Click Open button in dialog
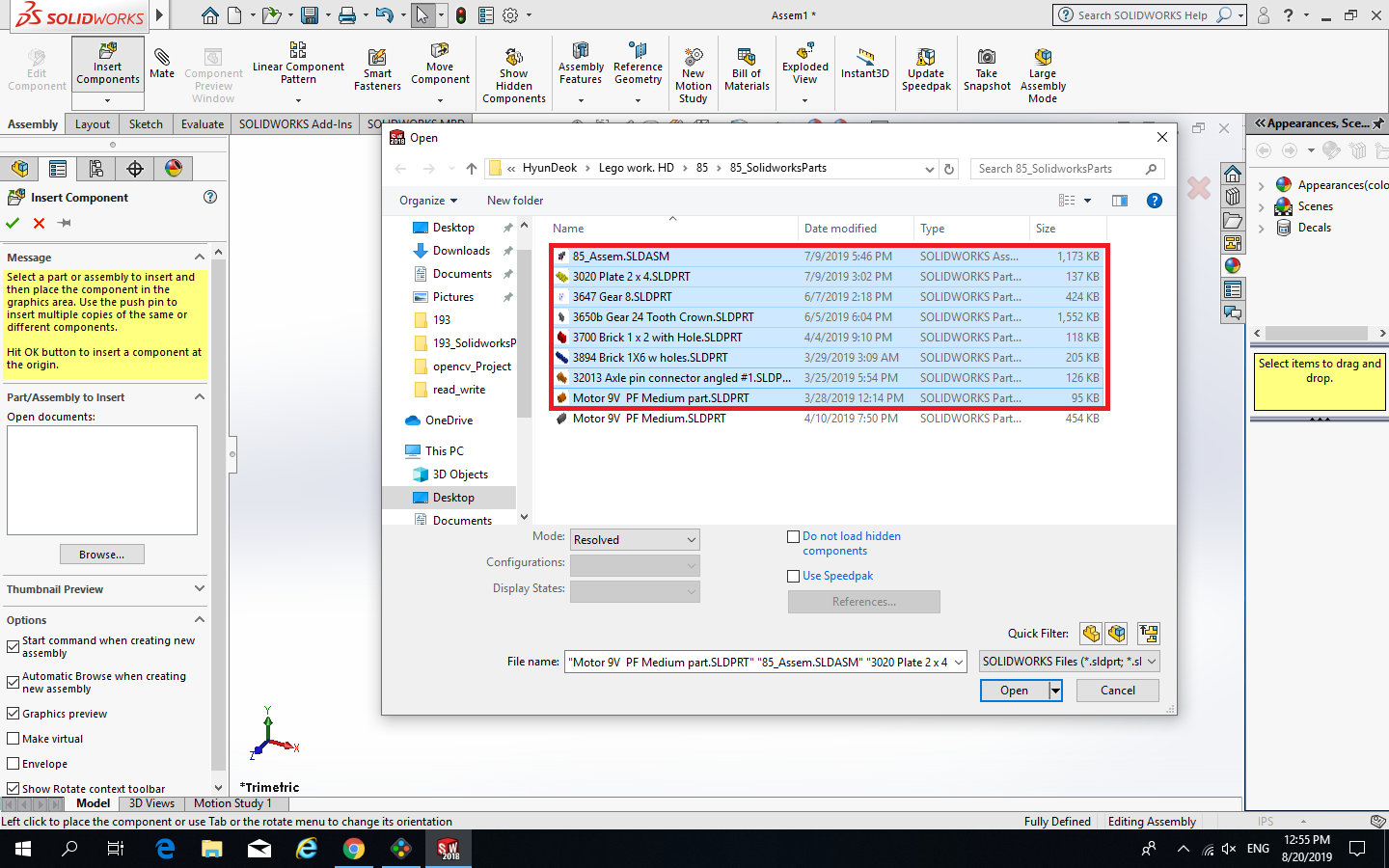The image size is (1389, 868). (1014, 691)
